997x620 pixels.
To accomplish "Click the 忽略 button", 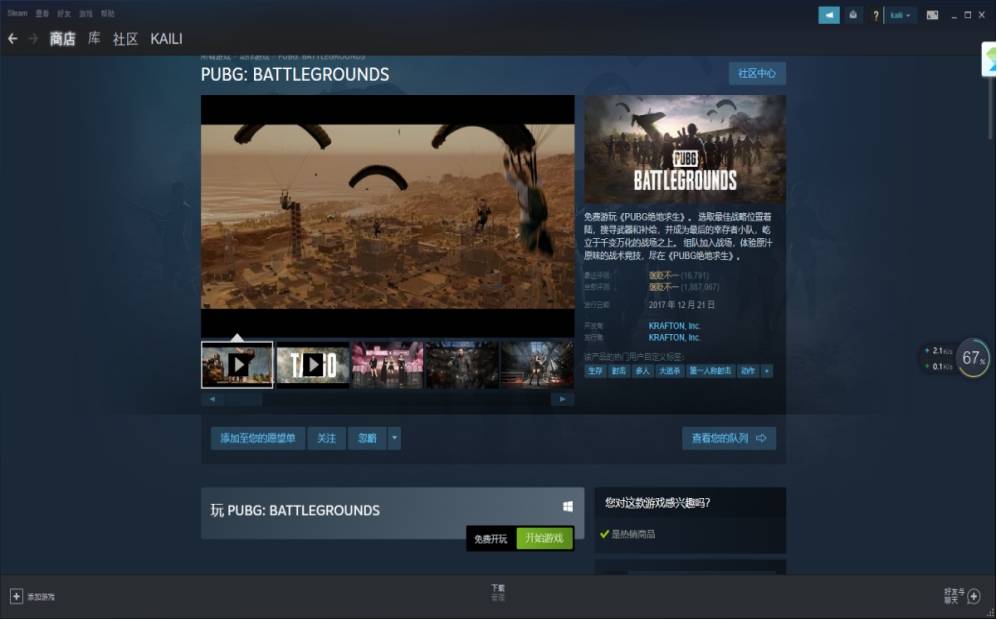I will [x=367, y=438].
